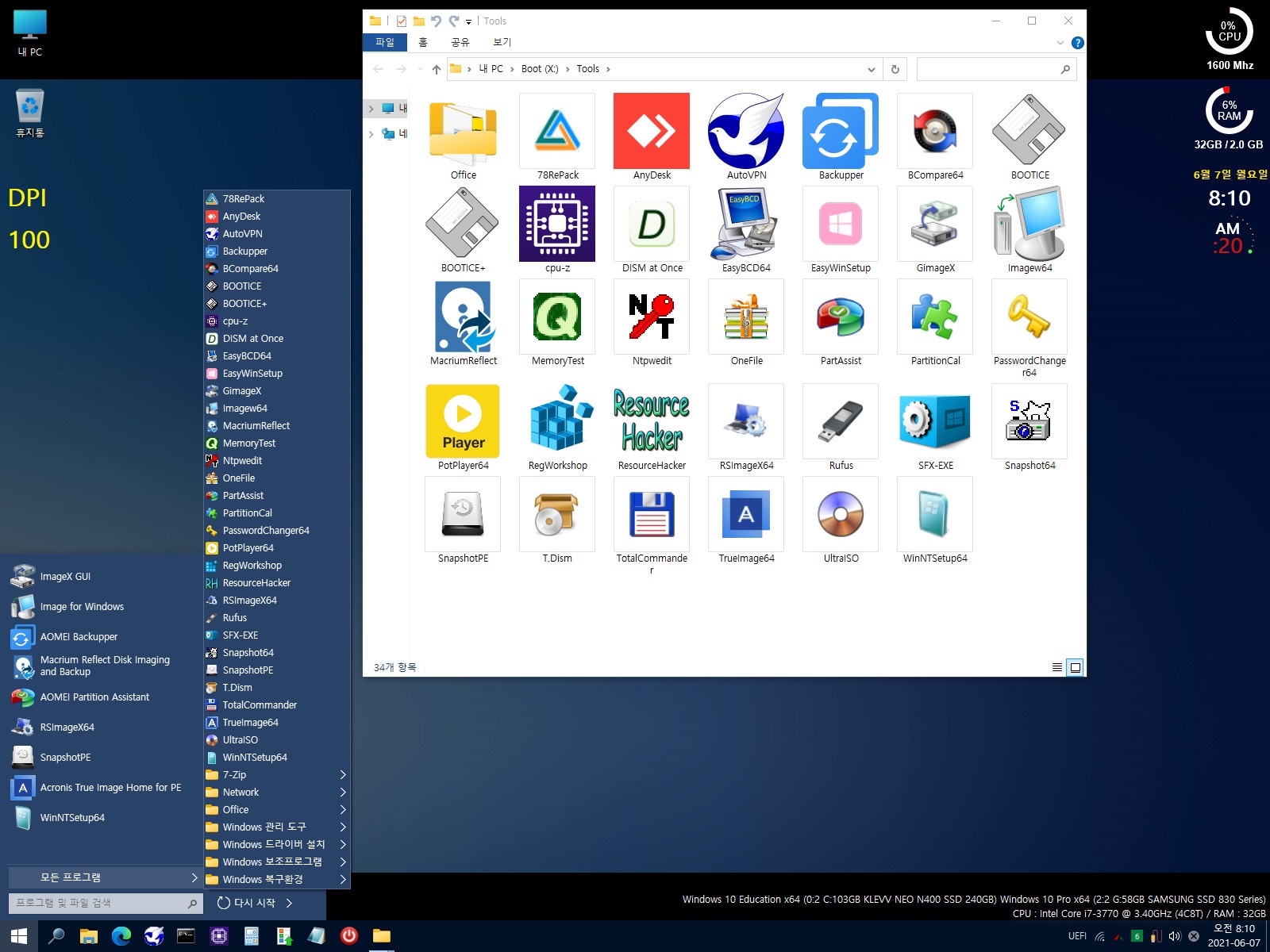1270x952 pixels.
Task: Open Rufus USB icon in Explorer
Action: click(x=841, y=421)
